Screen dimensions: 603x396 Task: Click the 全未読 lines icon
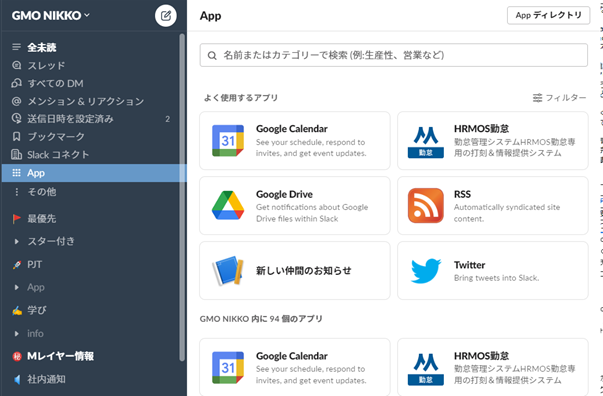pos(16,47)
